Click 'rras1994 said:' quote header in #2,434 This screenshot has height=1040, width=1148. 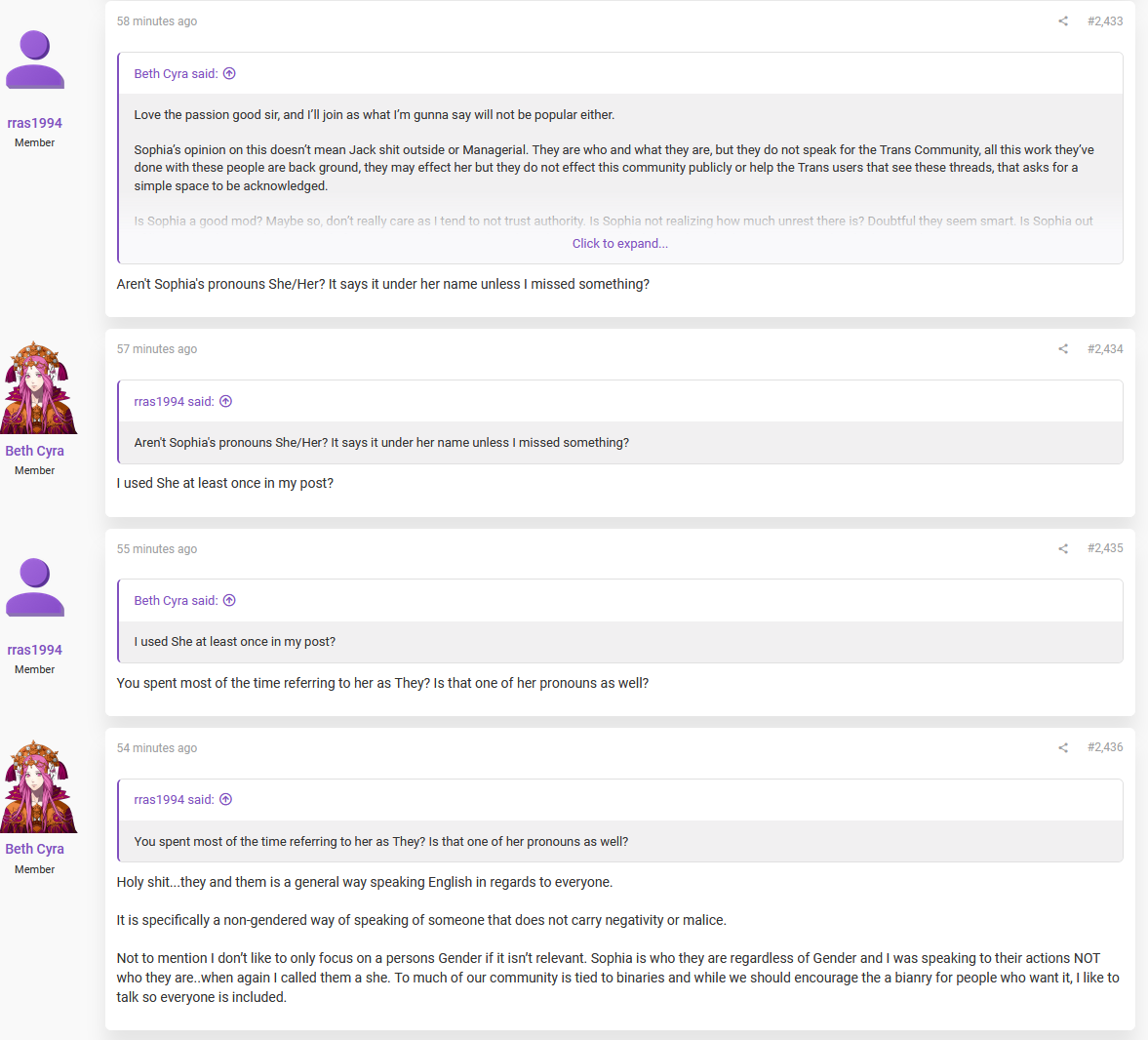tap(174, 401)
